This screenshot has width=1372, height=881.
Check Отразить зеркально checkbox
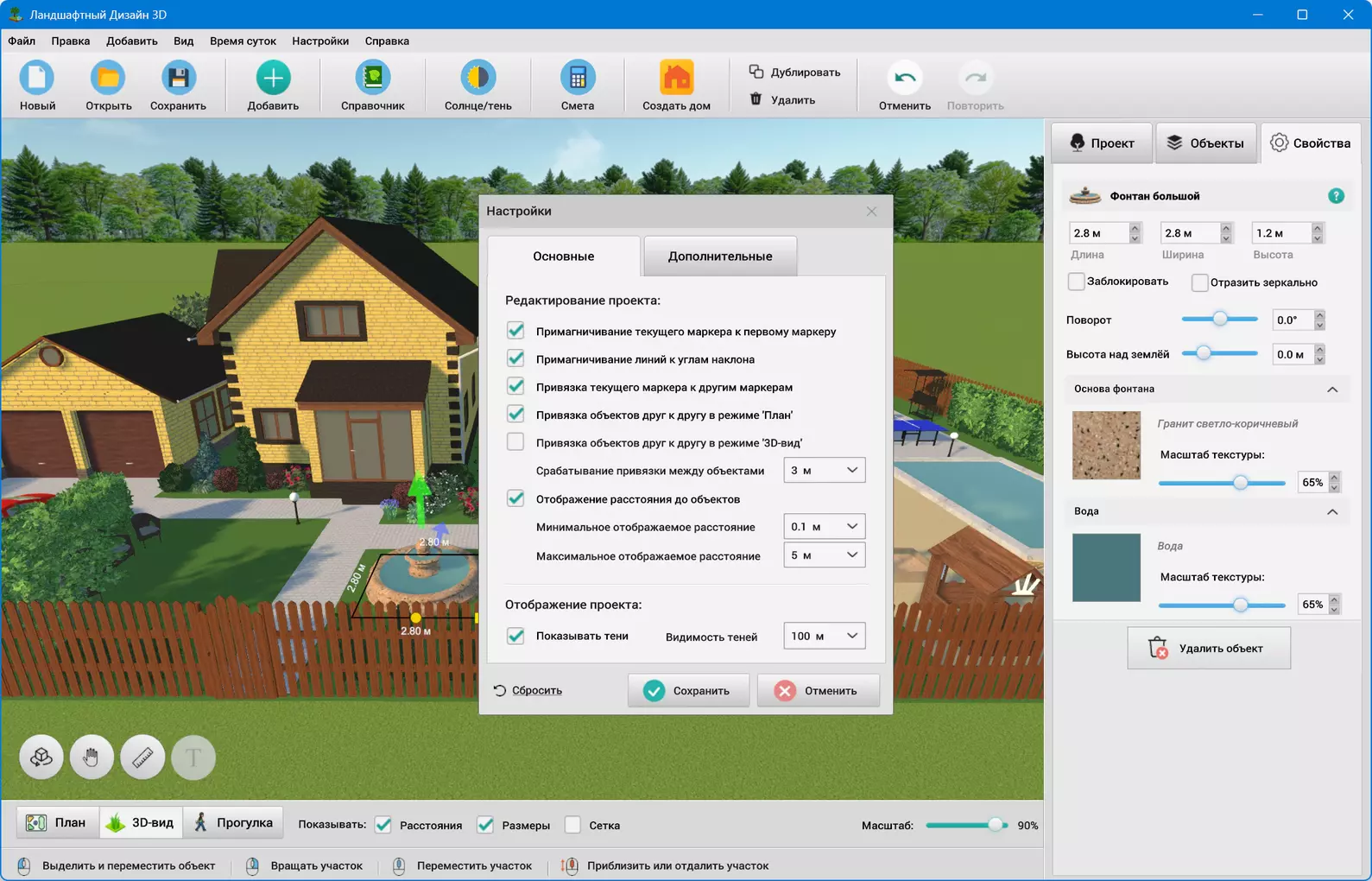(x=1199, y=282)
